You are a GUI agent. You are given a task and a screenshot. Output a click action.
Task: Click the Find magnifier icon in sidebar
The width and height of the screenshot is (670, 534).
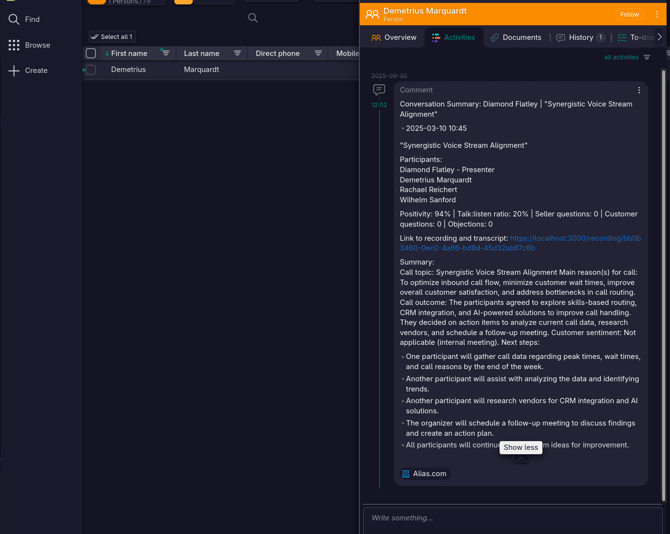tap(14, 19)
